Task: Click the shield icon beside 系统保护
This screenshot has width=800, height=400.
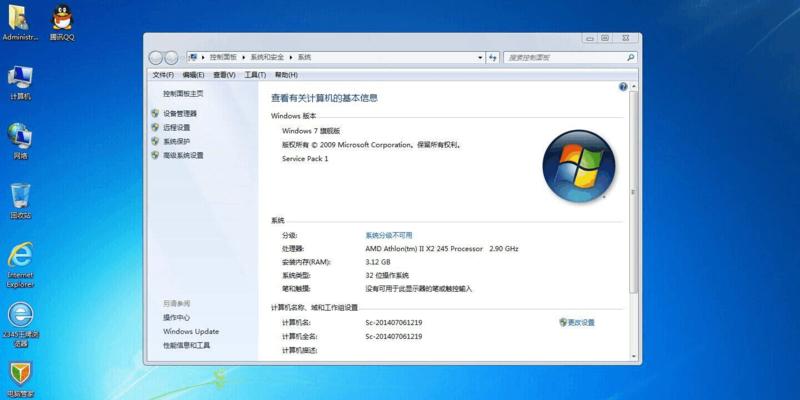Action: 155,141
